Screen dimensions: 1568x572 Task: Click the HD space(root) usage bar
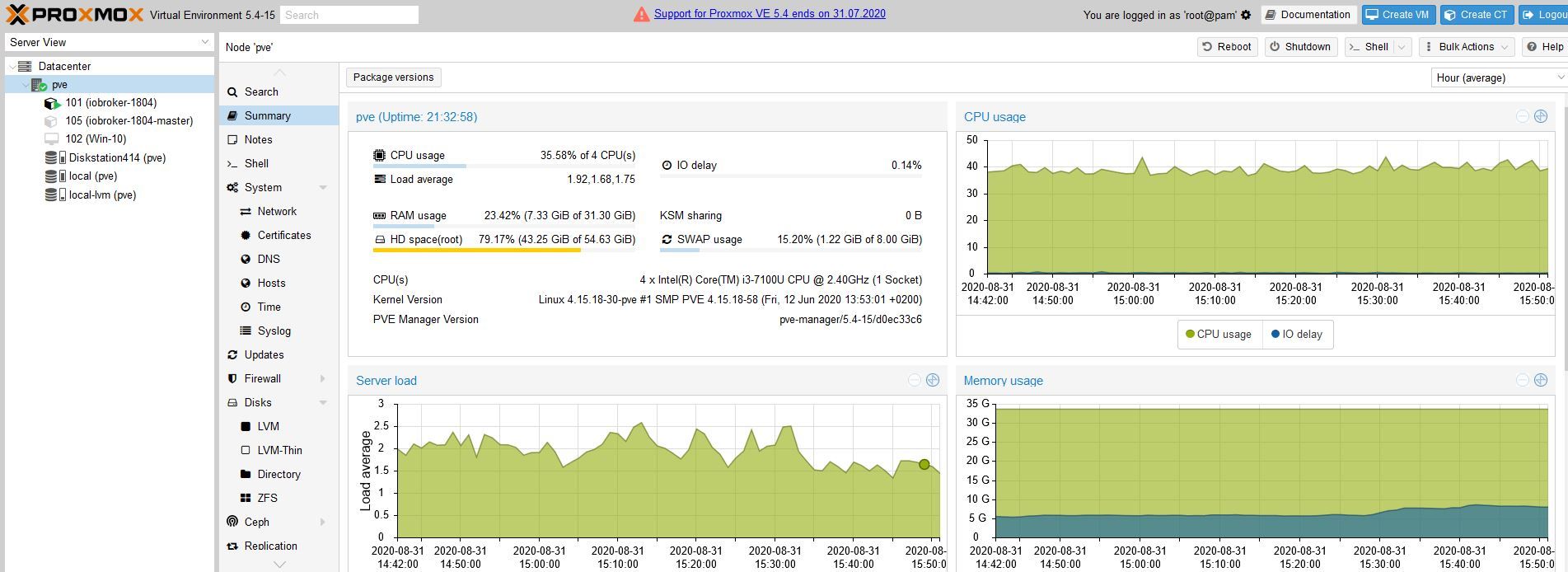(504, 250)
